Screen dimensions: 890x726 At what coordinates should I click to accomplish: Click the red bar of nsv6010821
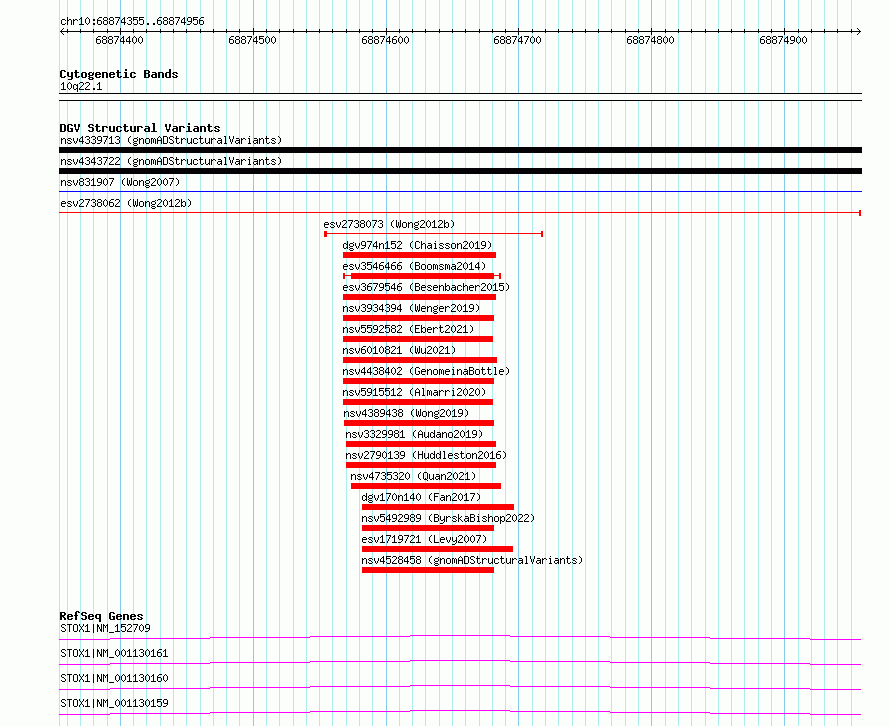420,360
